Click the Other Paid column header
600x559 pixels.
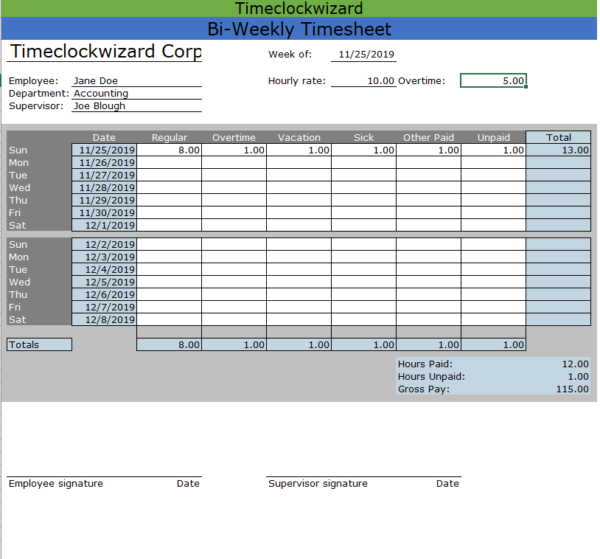(429, 137)
